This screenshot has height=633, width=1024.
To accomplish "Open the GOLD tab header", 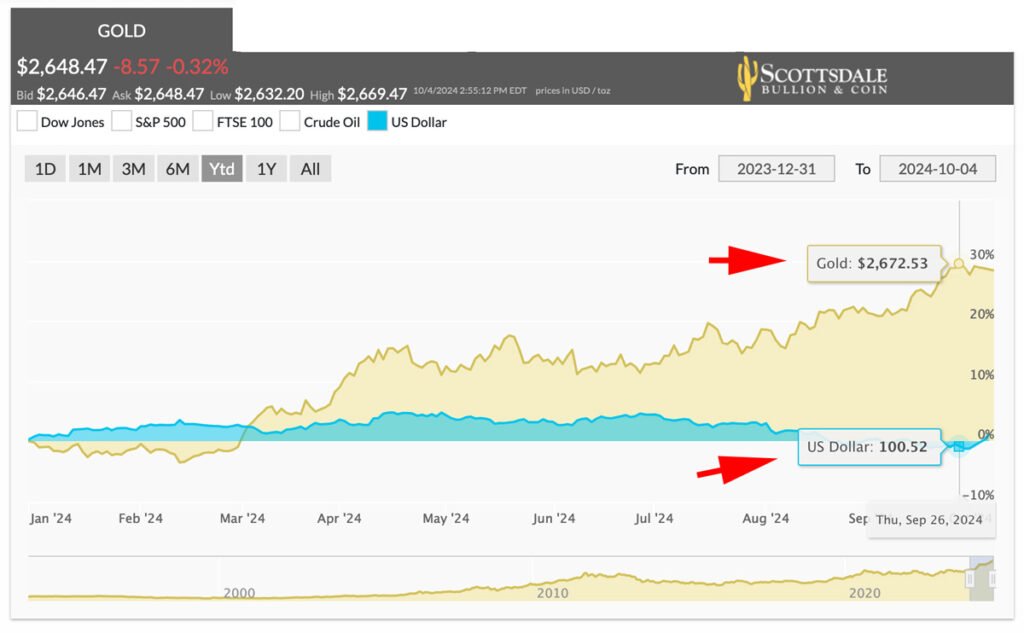I will 121,31.
